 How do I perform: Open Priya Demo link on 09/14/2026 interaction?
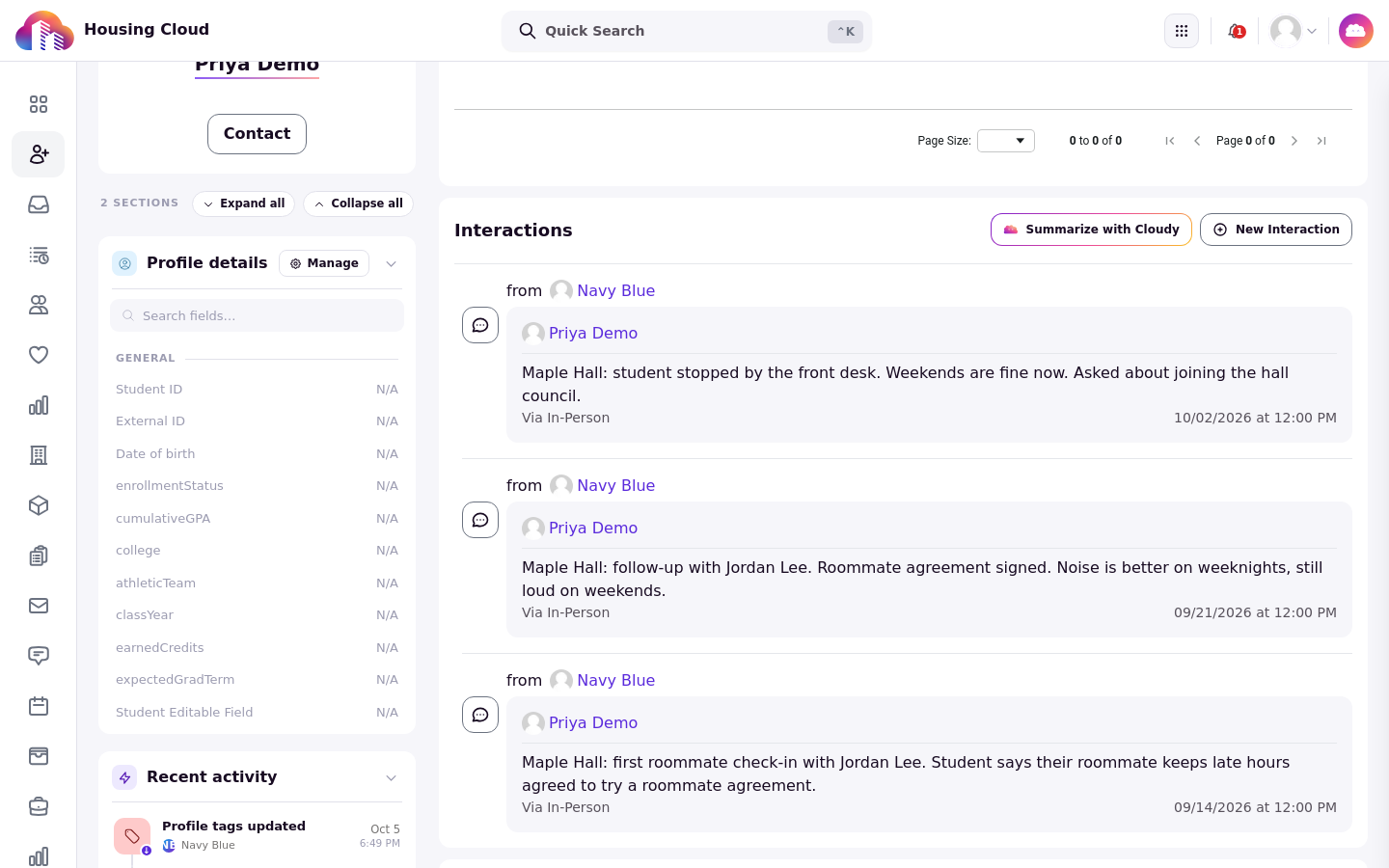tap(593, 722)
